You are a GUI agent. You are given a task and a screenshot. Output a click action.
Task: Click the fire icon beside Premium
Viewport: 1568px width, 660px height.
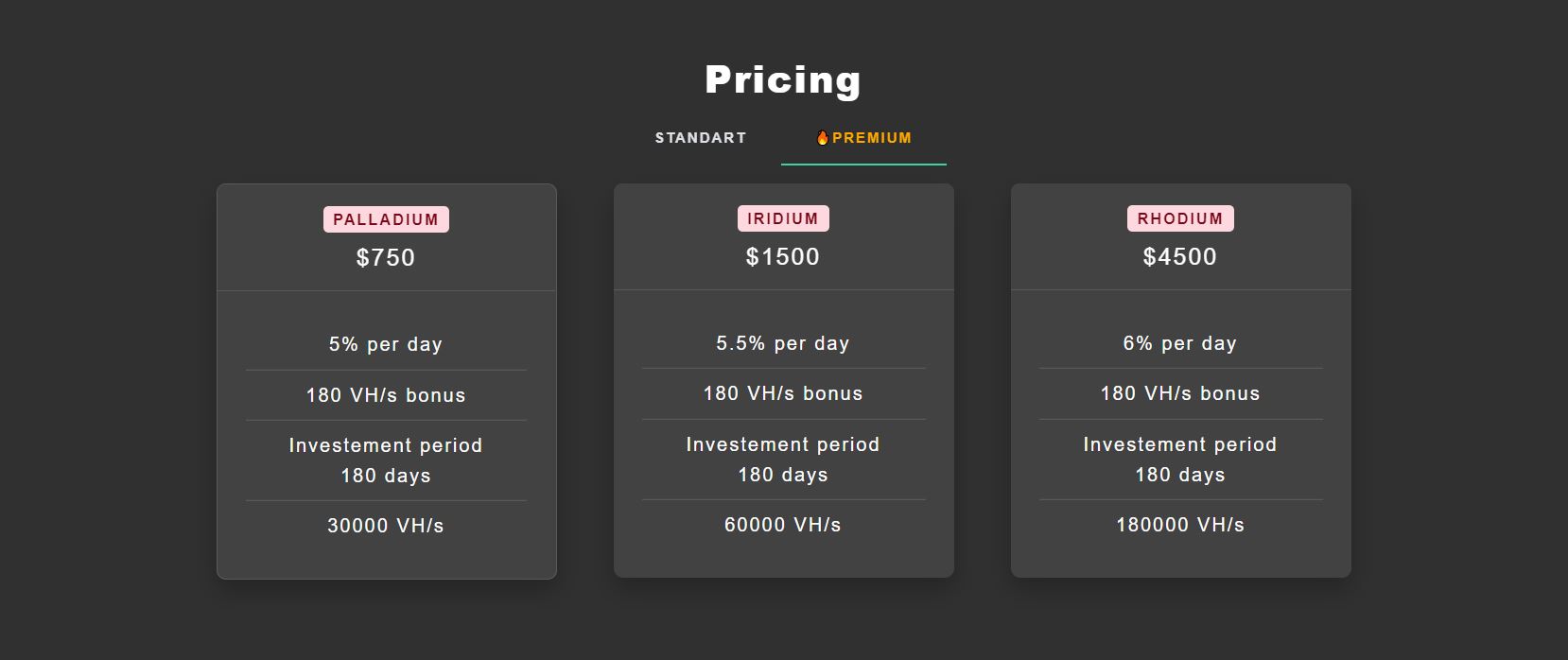point(822,138)
